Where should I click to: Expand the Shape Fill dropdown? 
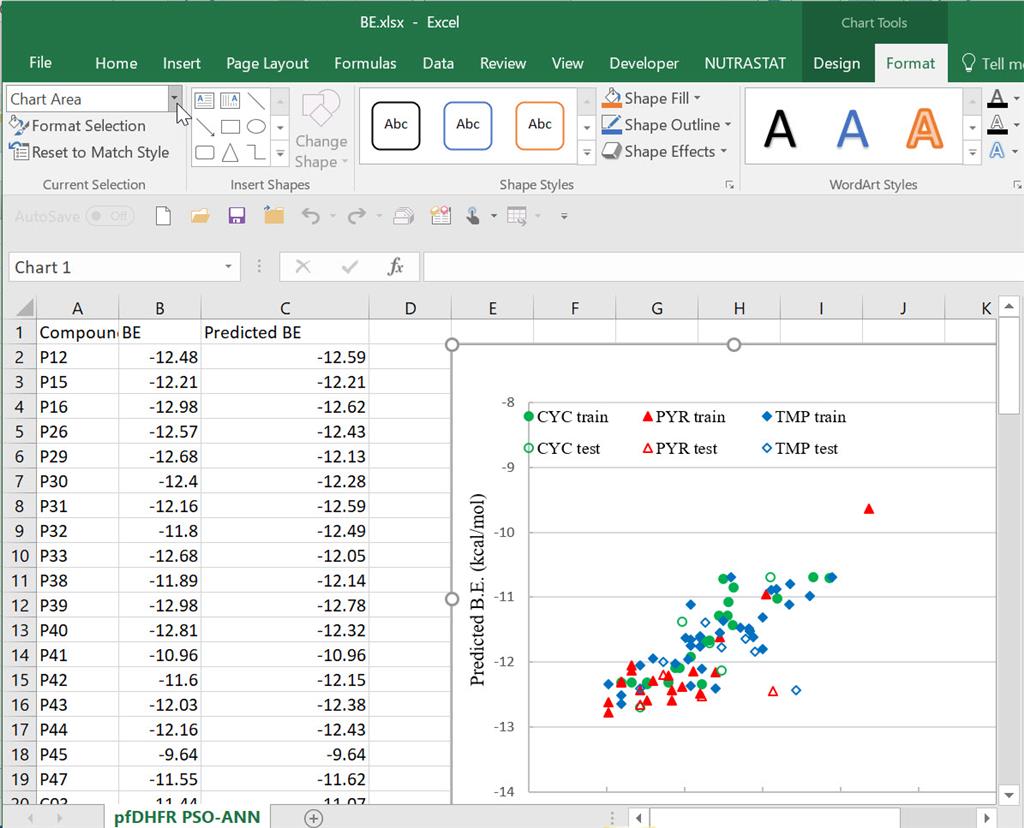[697, 98]
